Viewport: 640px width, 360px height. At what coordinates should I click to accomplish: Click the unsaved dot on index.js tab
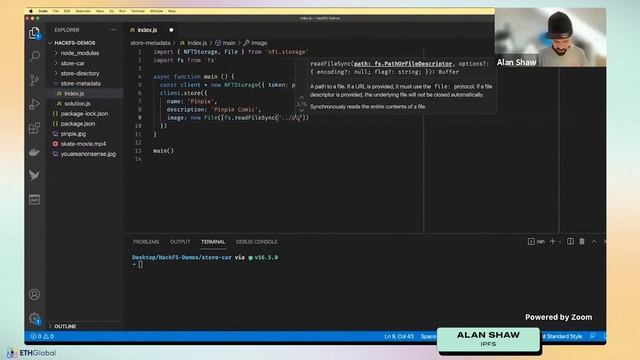(171, 30)
